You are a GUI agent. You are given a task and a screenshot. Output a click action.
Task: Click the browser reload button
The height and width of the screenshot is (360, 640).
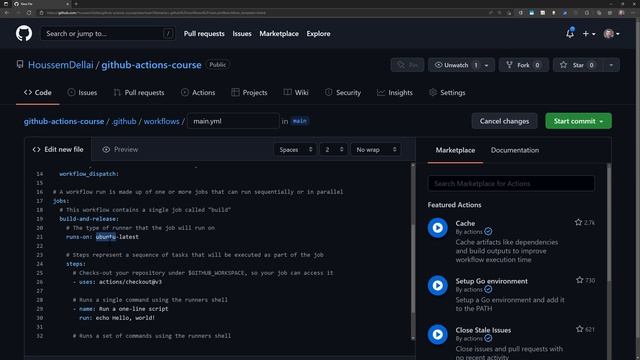tap(29, 13)
